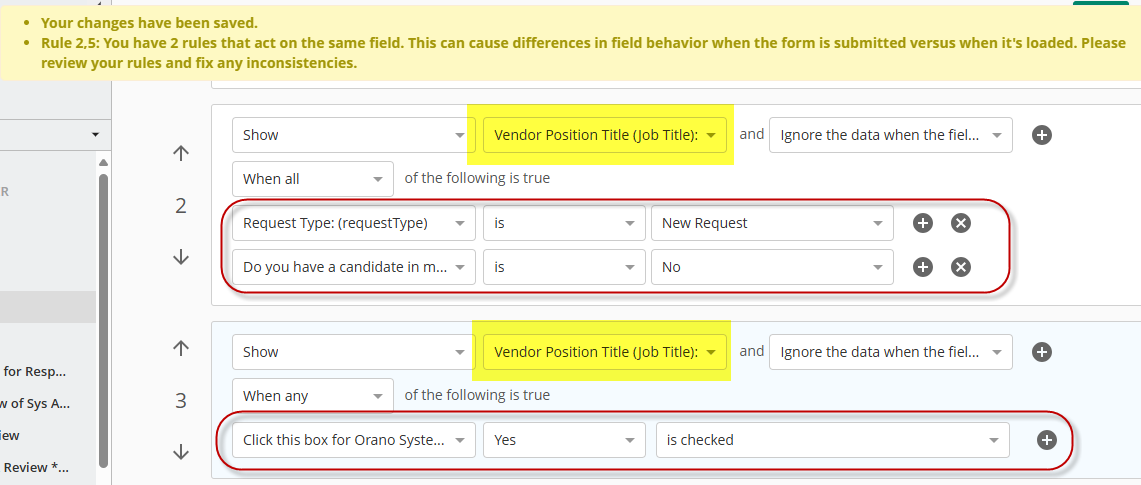Open the When all dropdown
Viewport: 1141px width, 485px height.
click(x=313, y=179)
